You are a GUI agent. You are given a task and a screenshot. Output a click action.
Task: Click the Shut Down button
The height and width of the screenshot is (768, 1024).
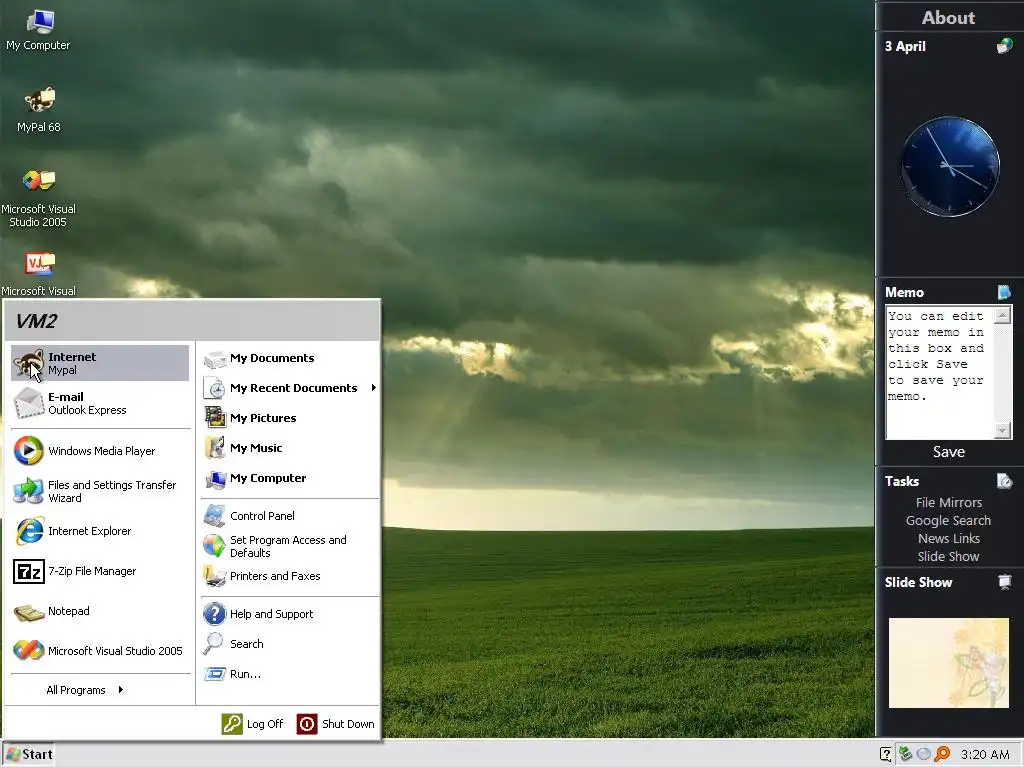point(336,724)
